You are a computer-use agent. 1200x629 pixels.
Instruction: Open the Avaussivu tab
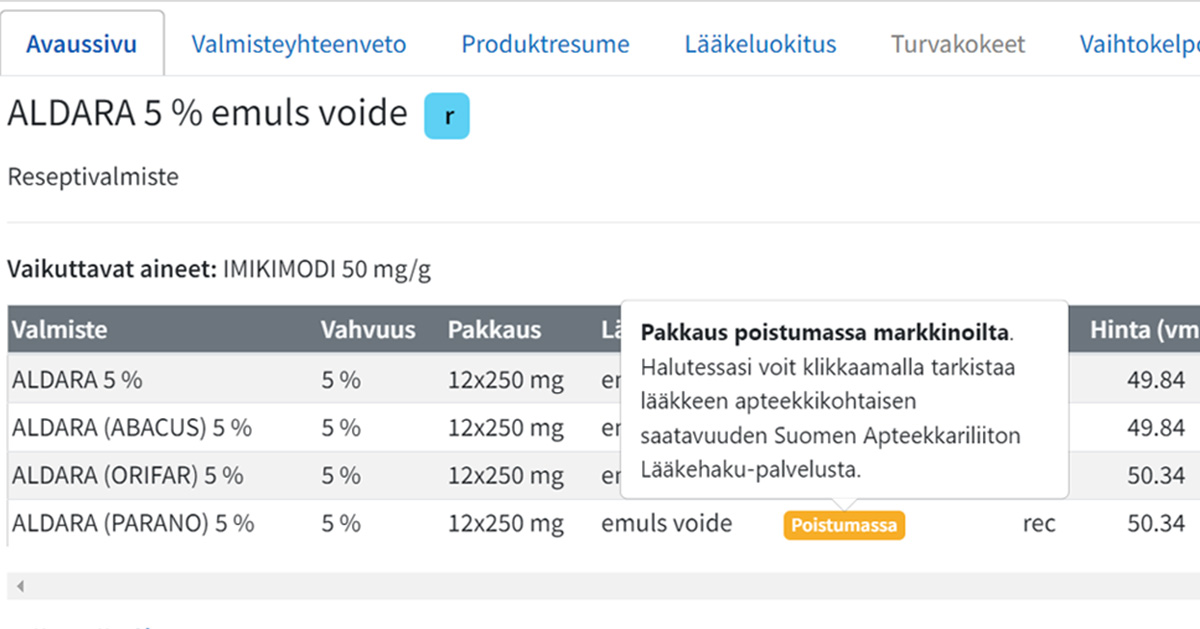82,44
